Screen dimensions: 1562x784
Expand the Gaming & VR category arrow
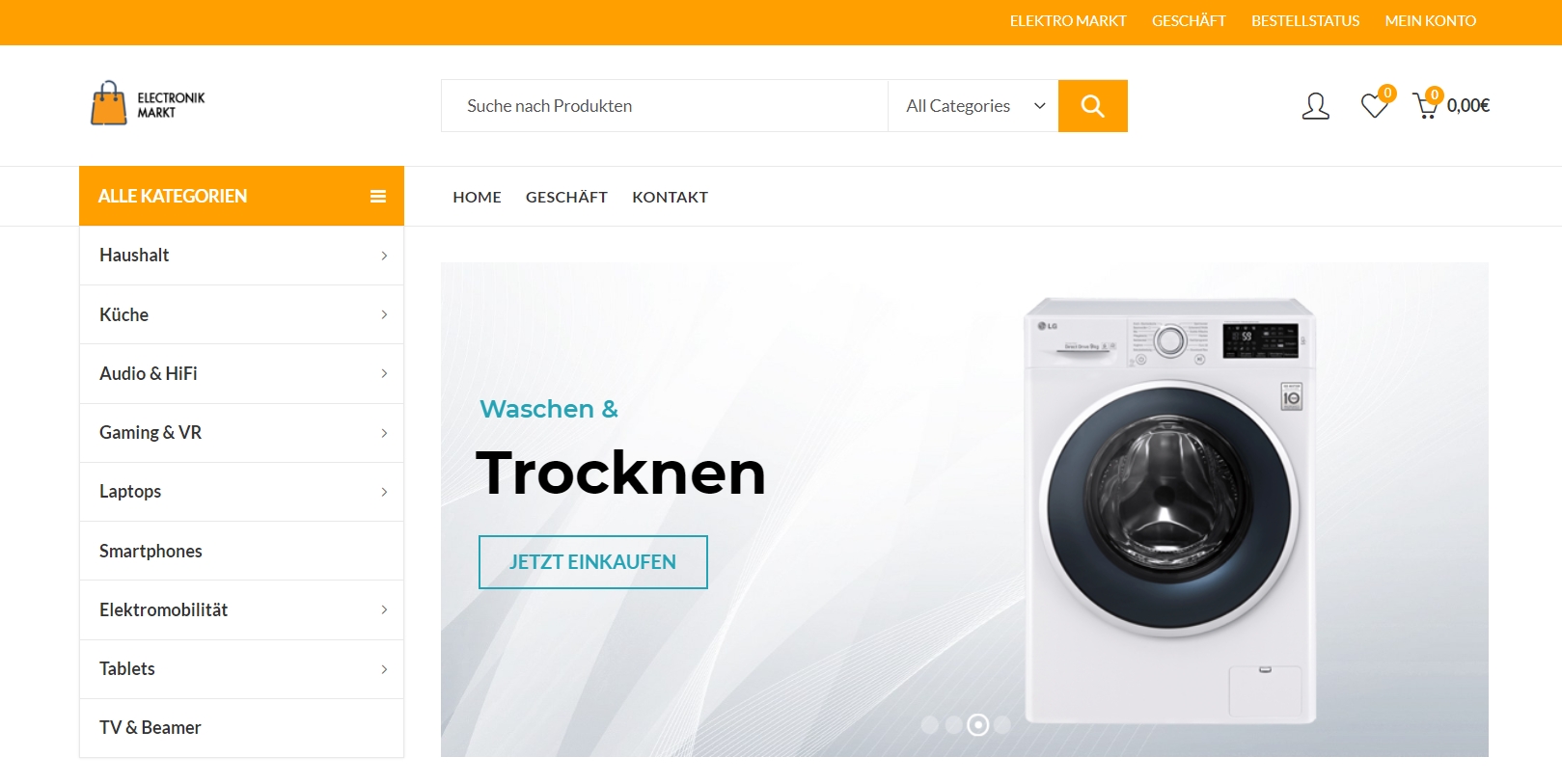point(384,433)
